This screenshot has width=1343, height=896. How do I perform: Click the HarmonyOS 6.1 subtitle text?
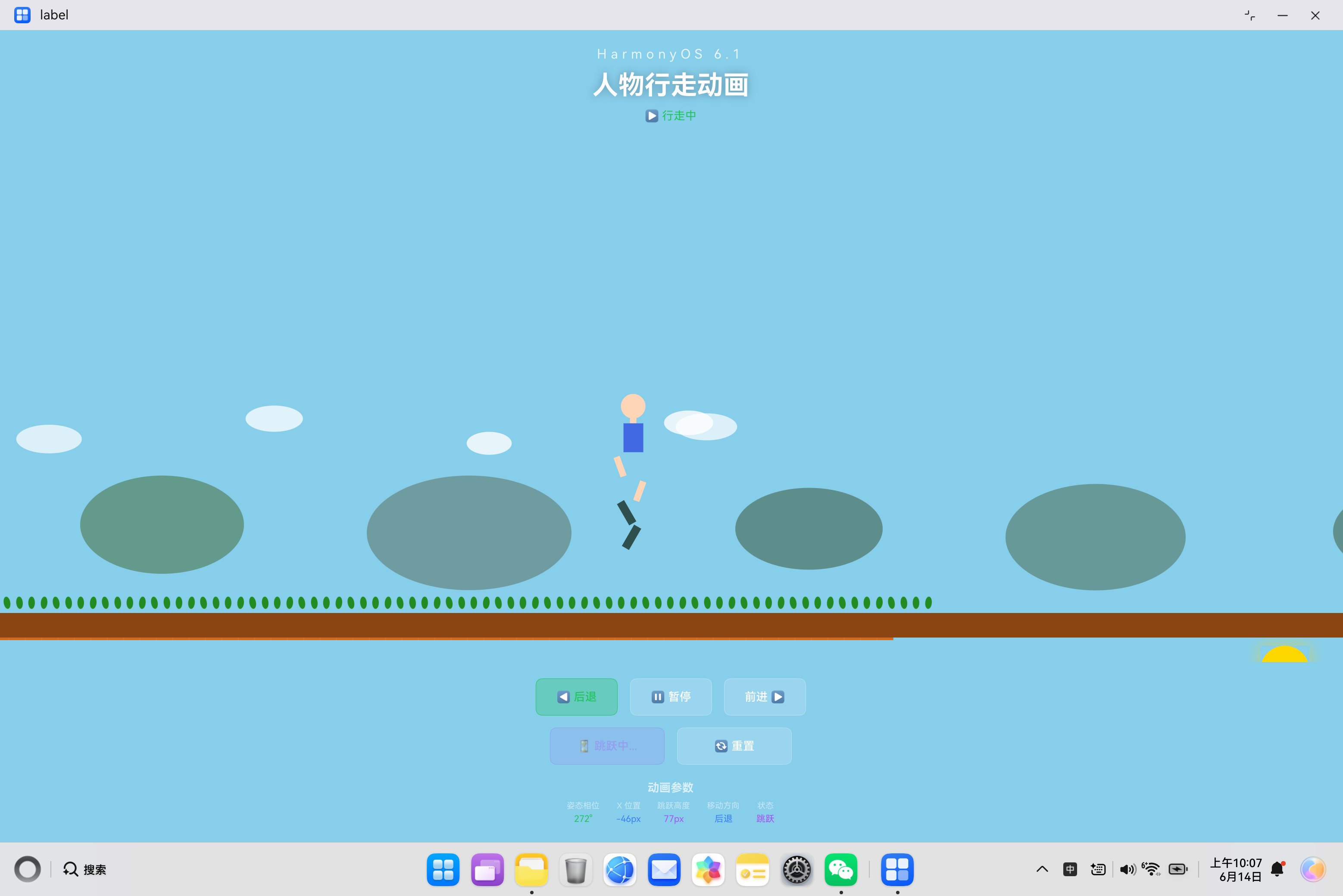[669, 54]
